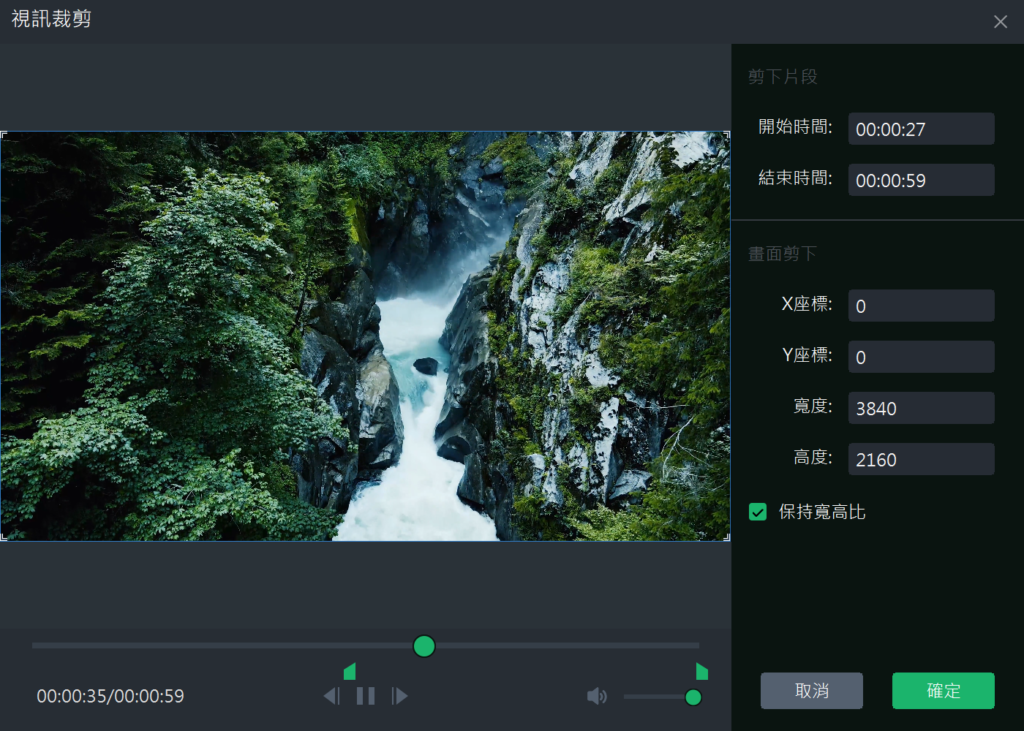Click the 畫面剪下 section heading
Screen dimensions: 1024x731
[x=782, y=253]
